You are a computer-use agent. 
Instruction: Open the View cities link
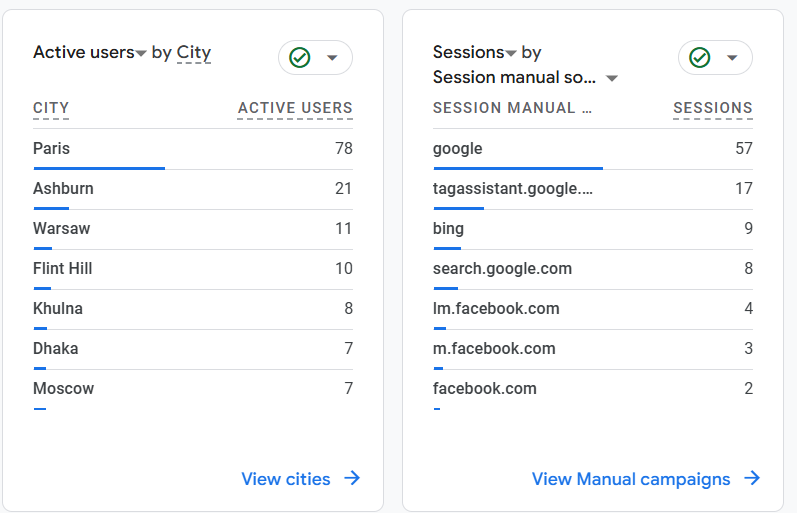tap(286, 479)
